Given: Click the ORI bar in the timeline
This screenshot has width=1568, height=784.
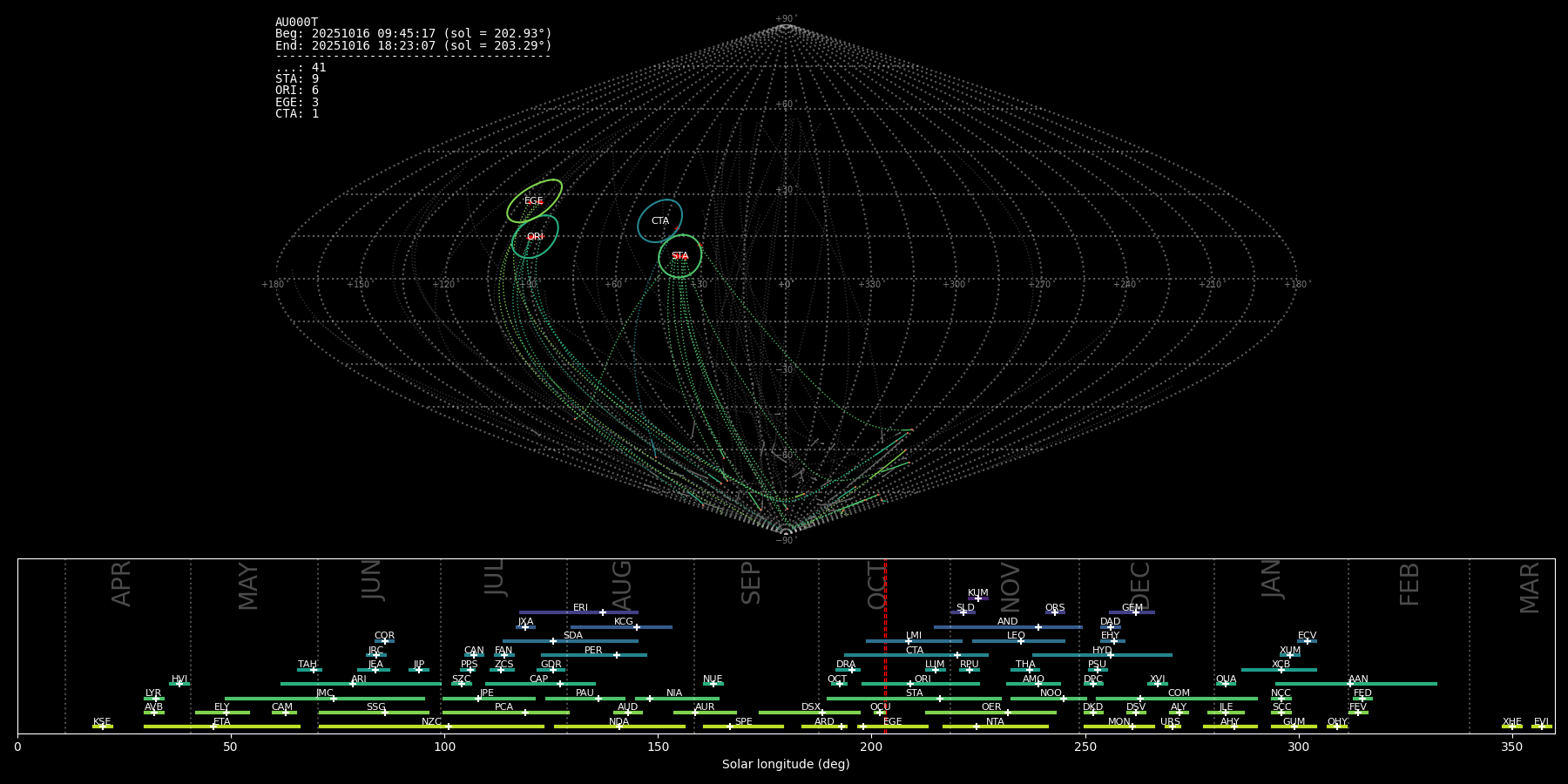Looking at the screenshot, I should click(921, 684).
